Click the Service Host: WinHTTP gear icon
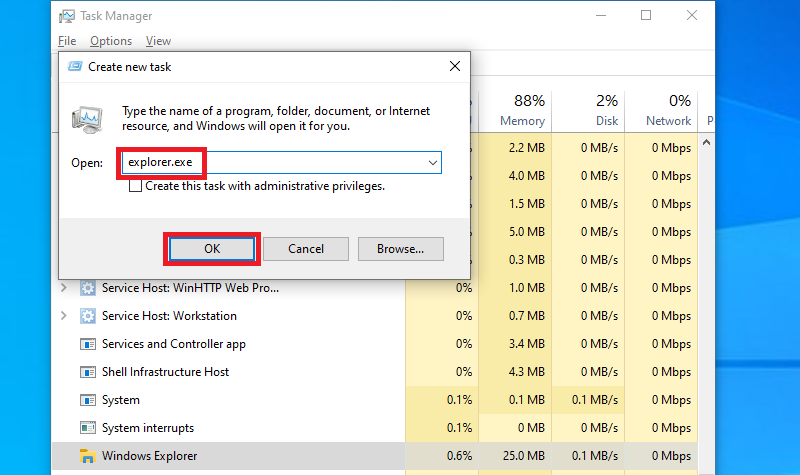The height and width of the screenshot is (475, 800). [88, 288]
